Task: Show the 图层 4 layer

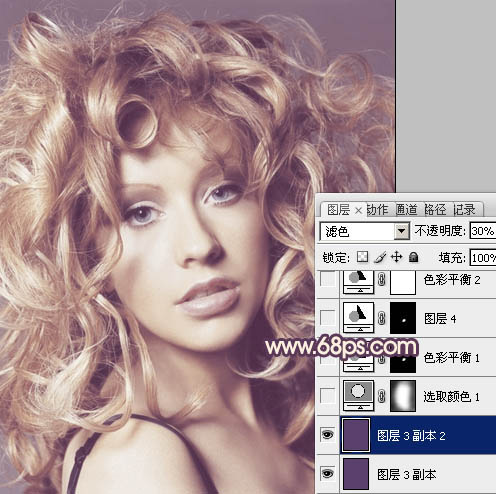Action: pos(328,317)
